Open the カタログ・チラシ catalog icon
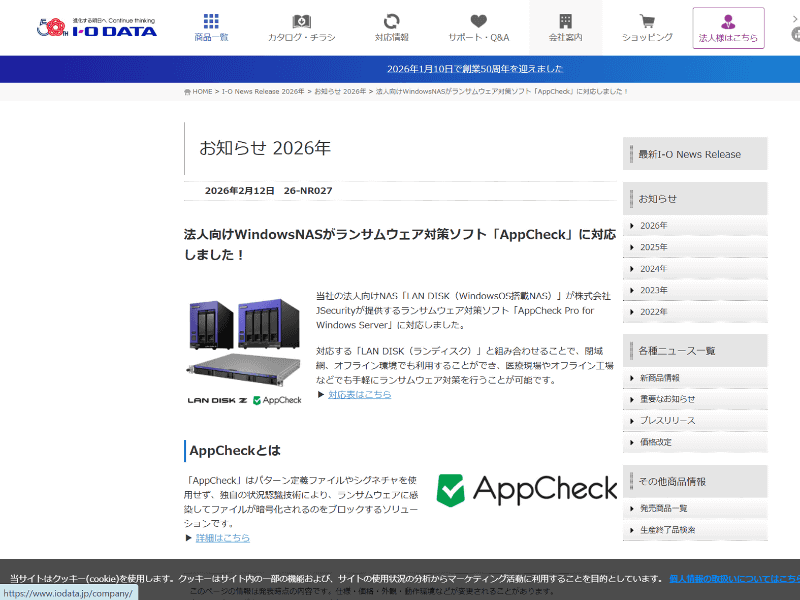 (302, 21)
